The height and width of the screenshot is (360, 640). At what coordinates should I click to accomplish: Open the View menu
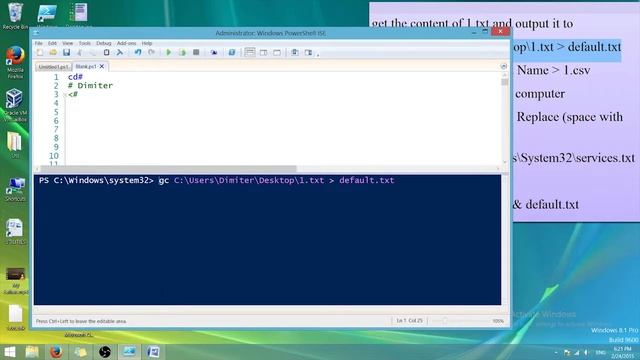click(67, 43)
